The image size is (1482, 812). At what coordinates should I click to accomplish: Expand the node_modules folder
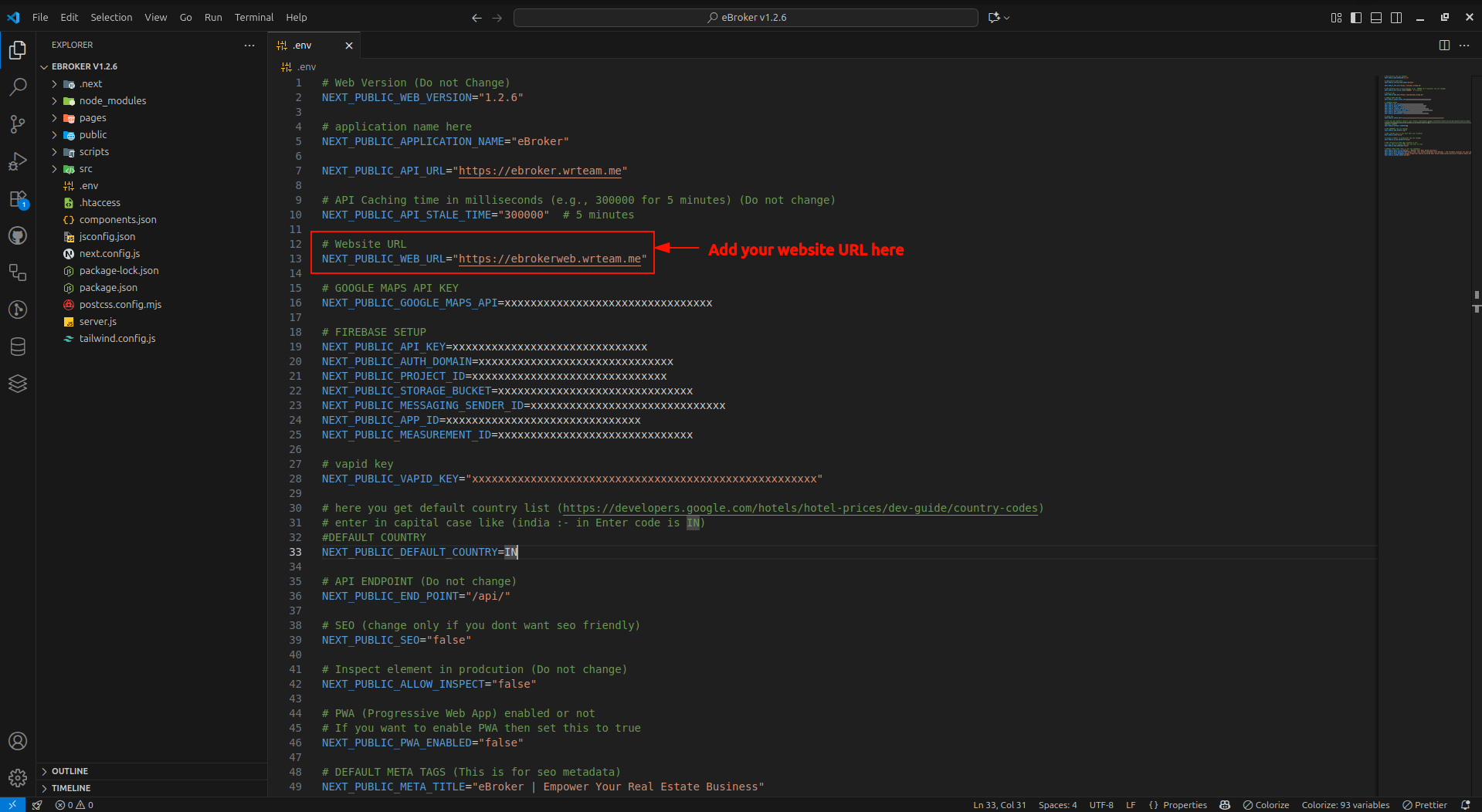pyautogui.click(x=112, y=101)
